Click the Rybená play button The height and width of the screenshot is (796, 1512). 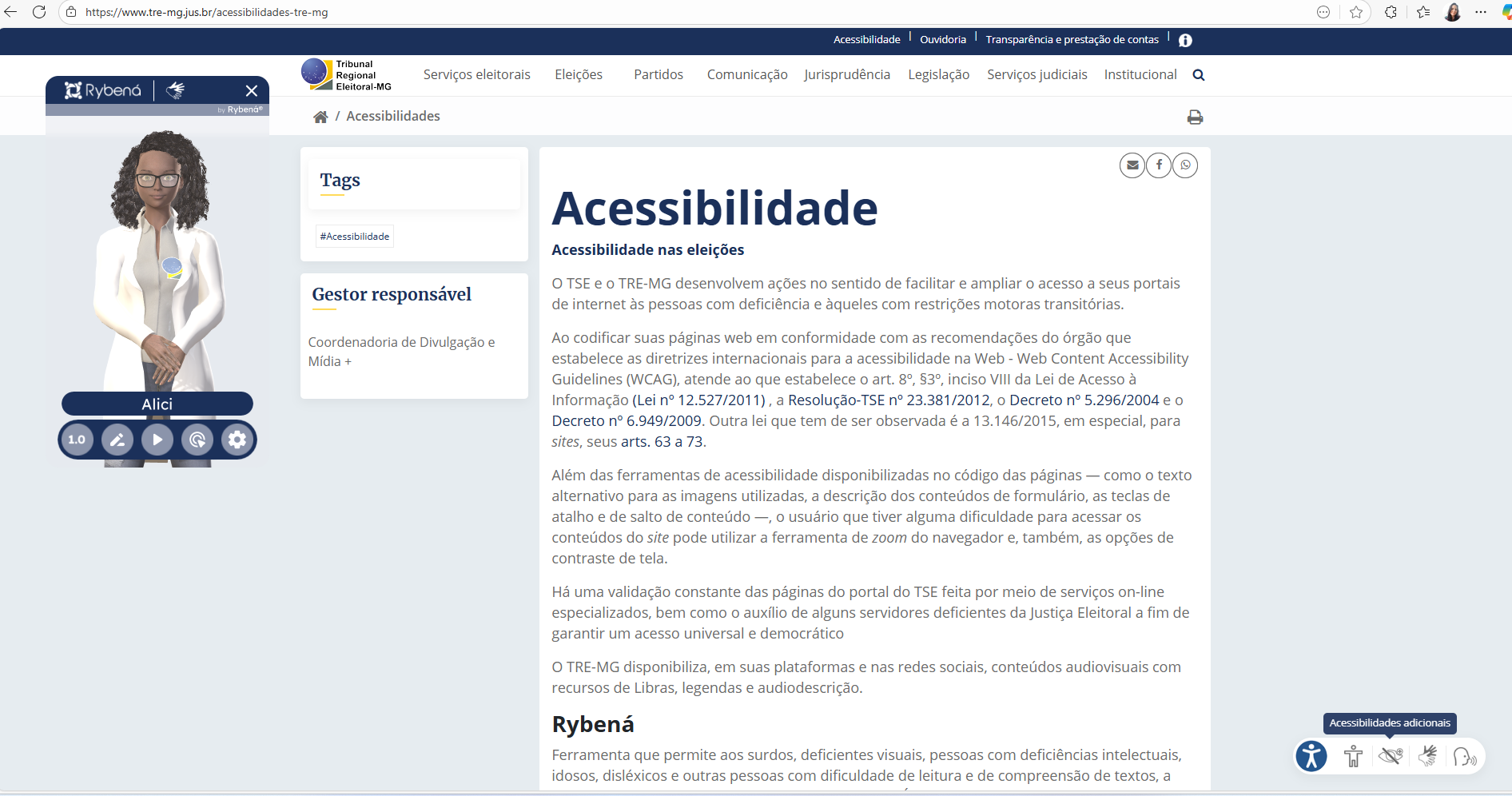click(x=157, y=440)
